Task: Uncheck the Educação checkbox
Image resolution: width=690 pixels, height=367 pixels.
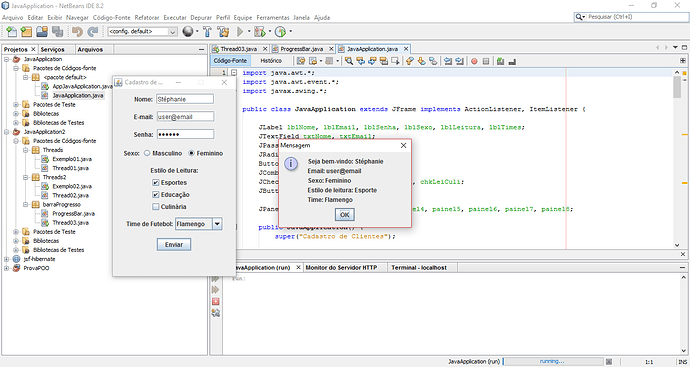Action: point(155,195)
